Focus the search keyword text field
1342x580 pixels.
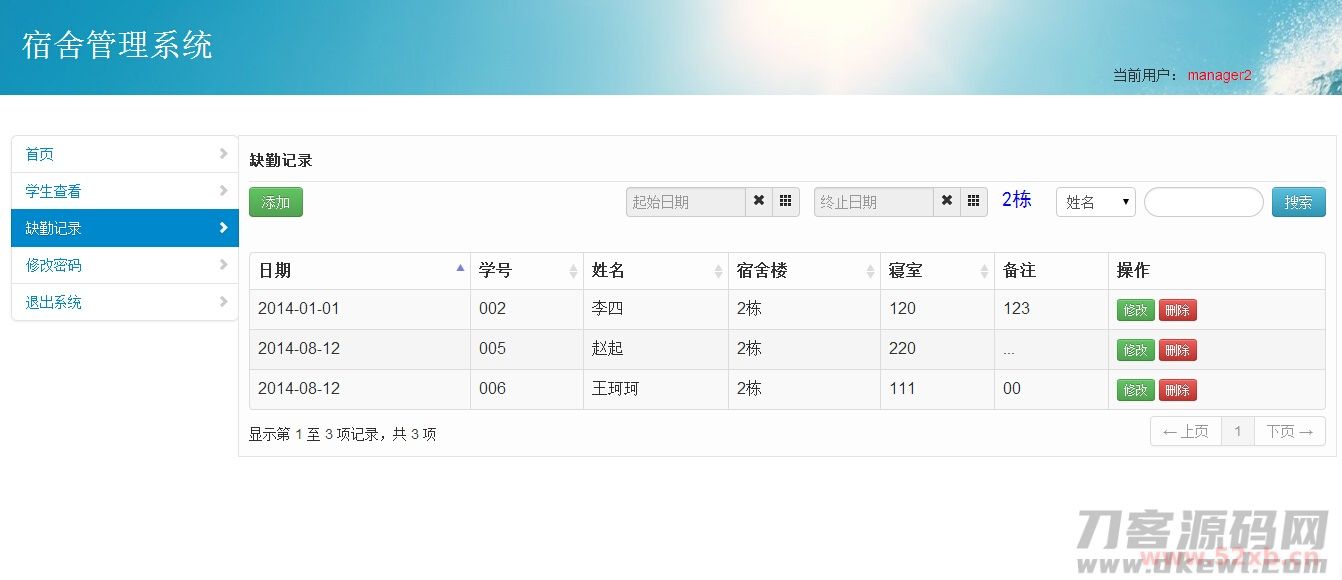point(1203,202)
